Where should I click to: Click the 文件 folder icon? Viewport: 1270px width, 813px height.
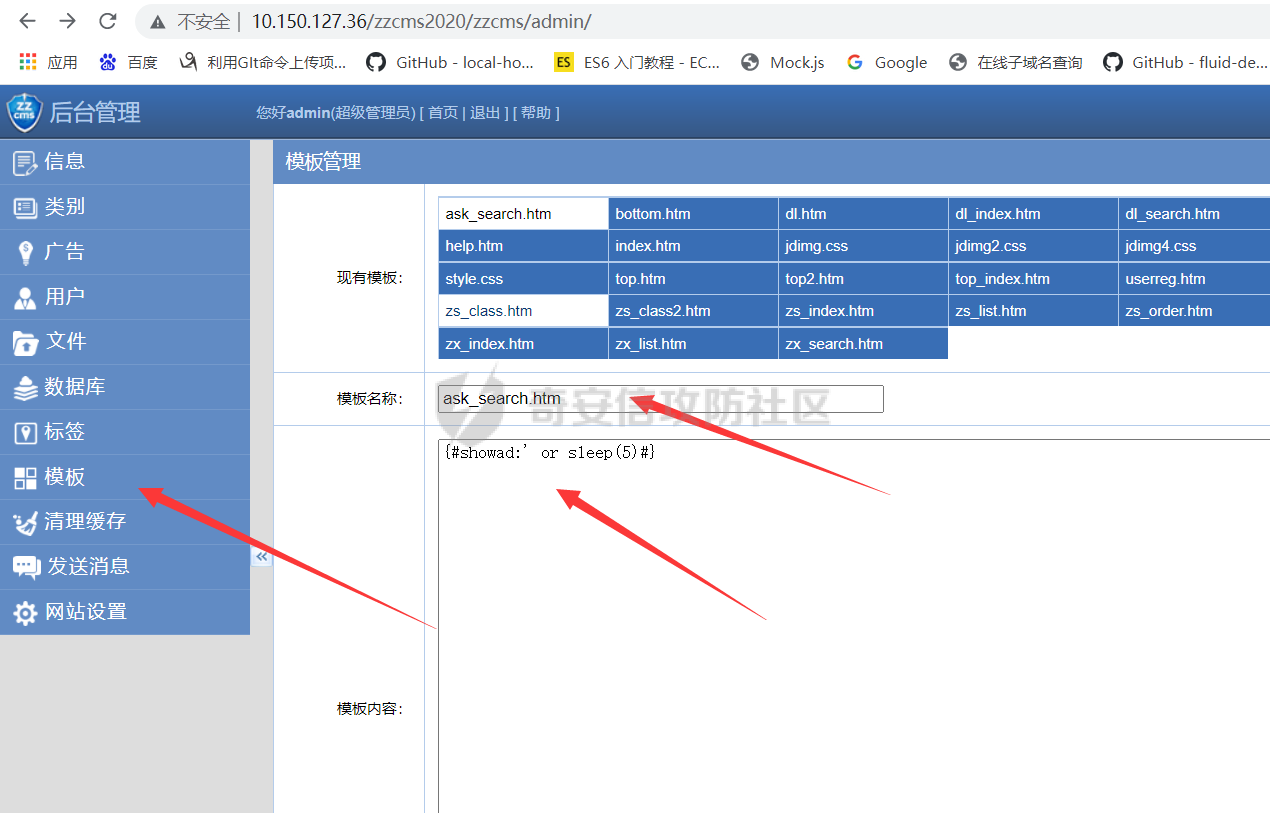[25, 342]
